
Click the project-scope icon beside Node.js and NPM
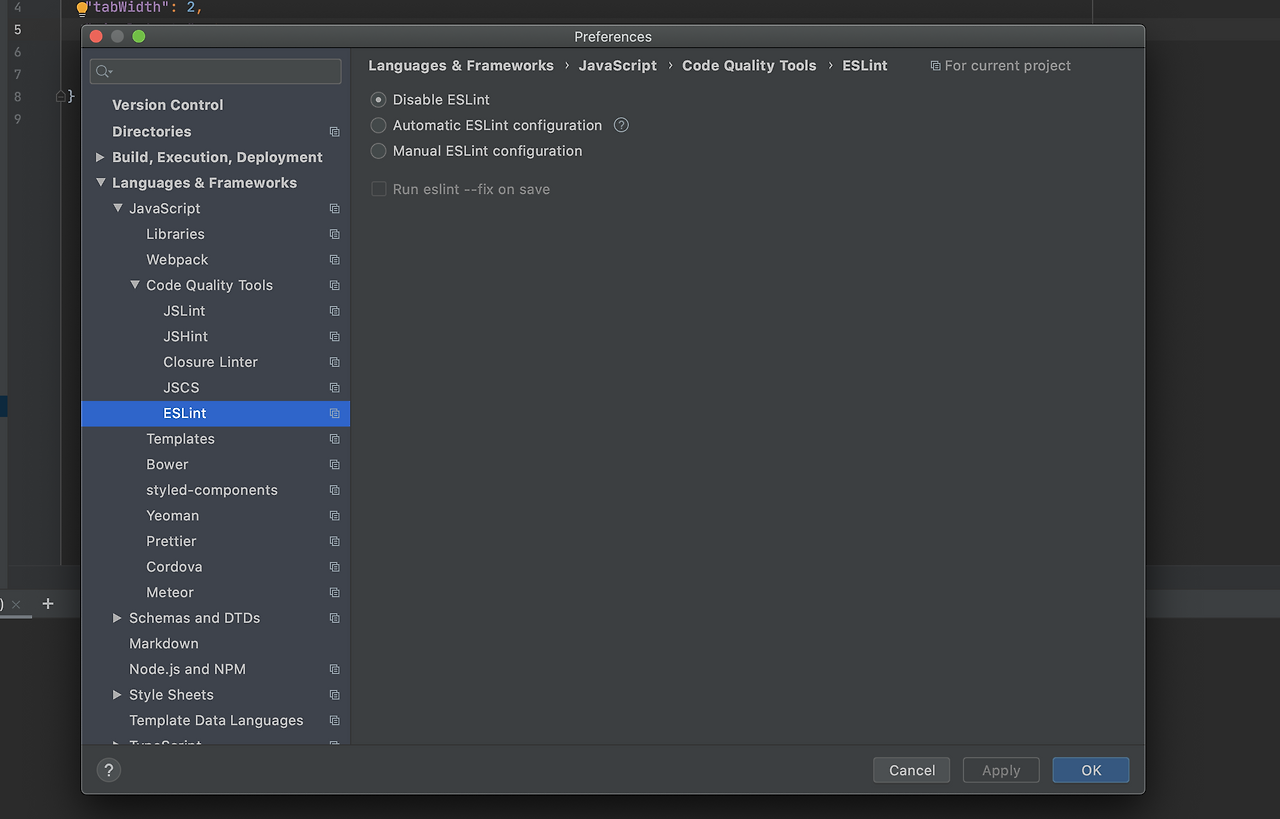click(x=335, y=670)
